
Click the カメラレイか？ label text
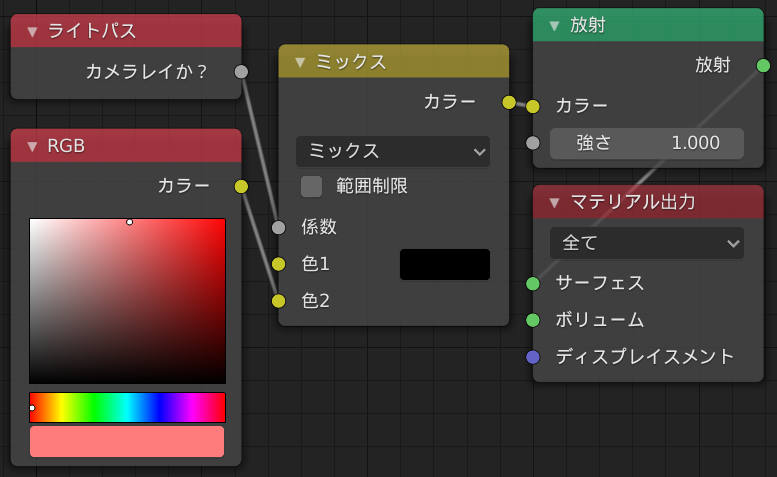pyautogui.click(x=146, y=72)
